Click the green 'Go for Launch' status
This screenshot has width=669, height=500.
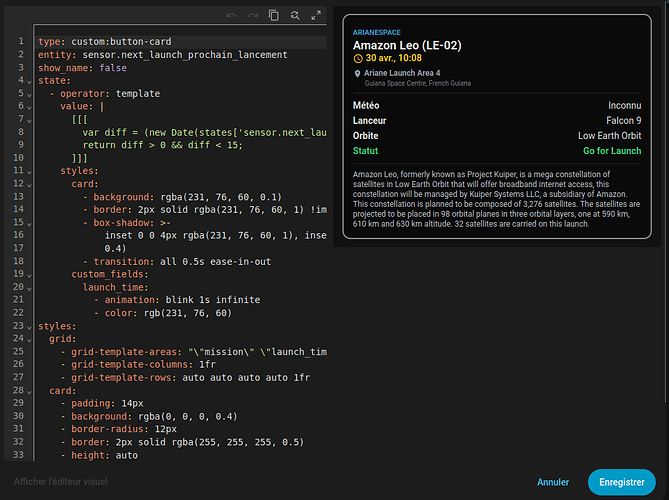click(x=612, y=151)
